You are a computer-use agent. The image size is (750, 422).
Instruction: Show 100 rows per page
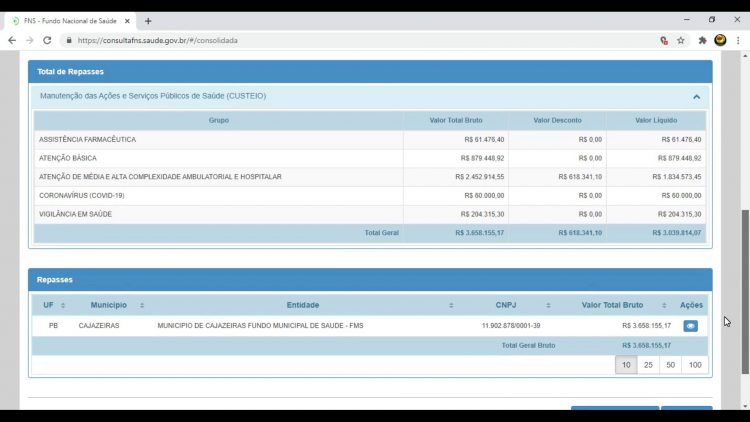(x=695, y=365)
